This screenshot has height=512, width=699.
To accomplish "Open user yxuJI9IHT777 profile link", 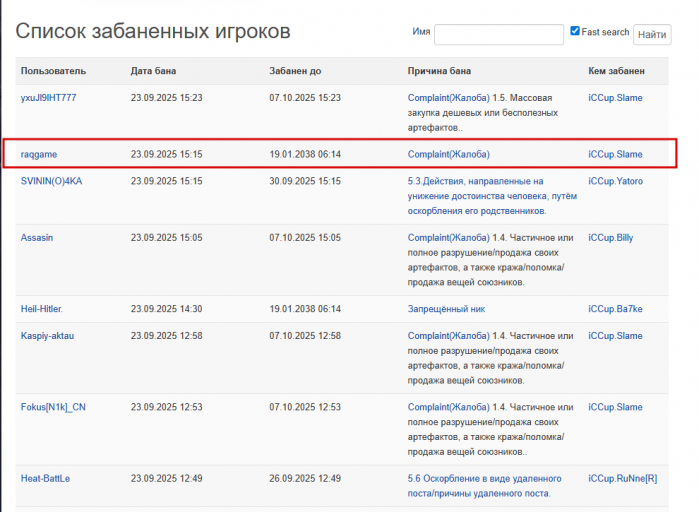I will (x=48, y=98).
